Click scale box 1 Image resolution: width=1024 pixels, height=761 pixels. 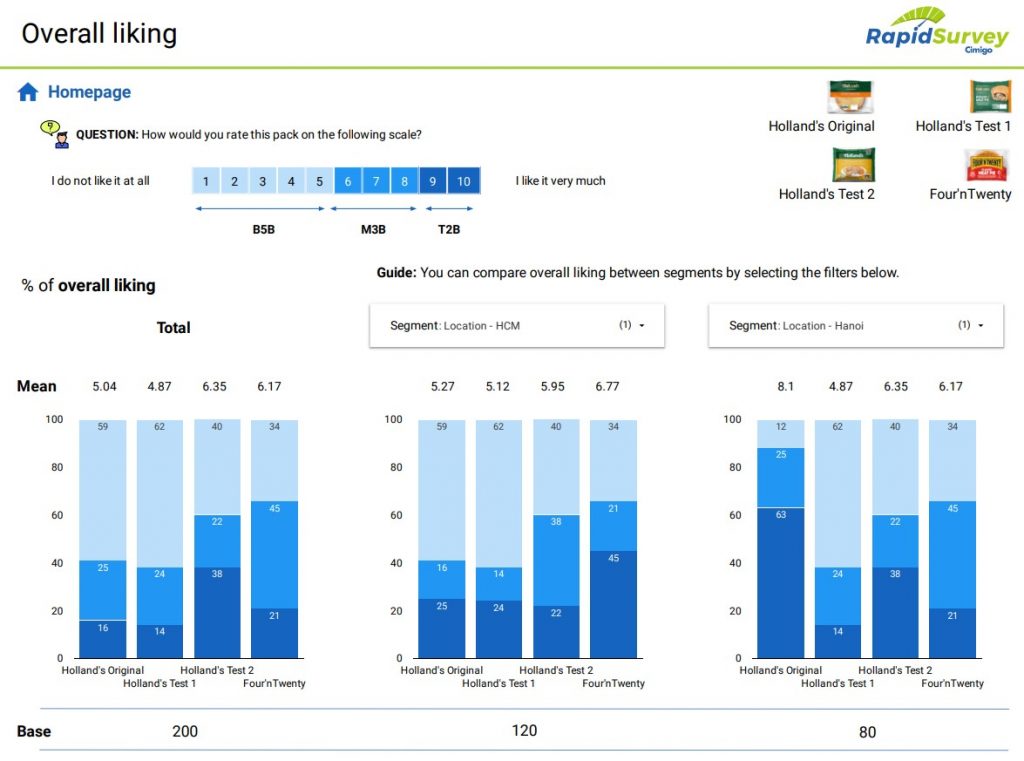pyautogui.click(x=206, y=181)
